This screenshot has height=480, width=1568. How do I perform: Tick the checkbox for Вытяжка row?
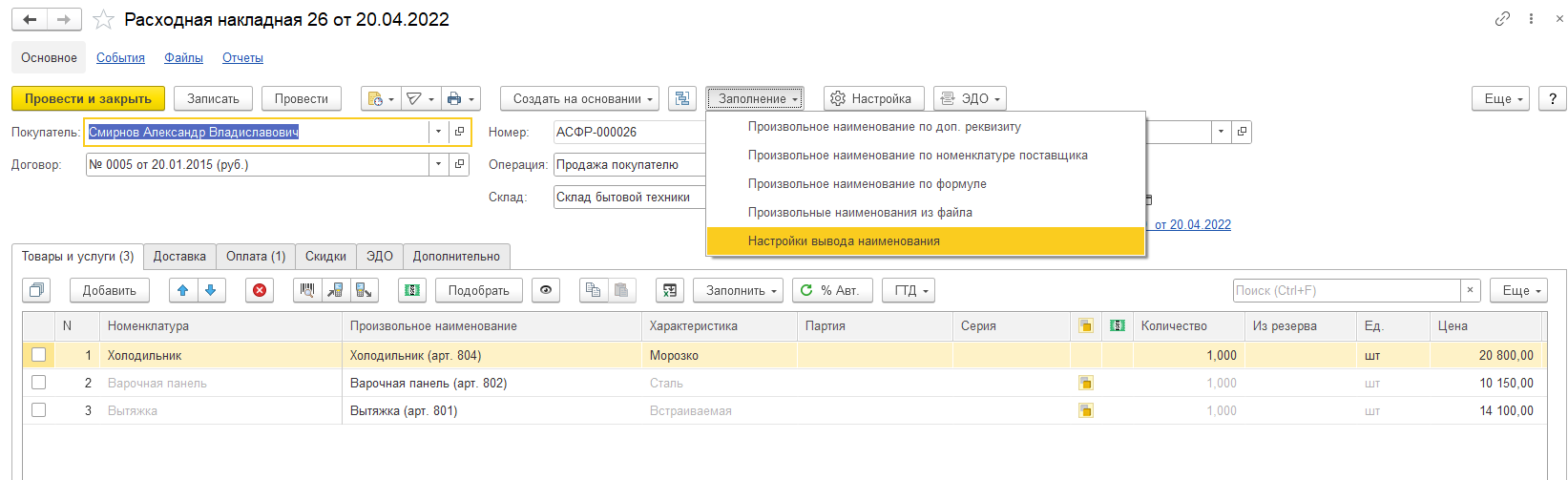coord(39,410)
